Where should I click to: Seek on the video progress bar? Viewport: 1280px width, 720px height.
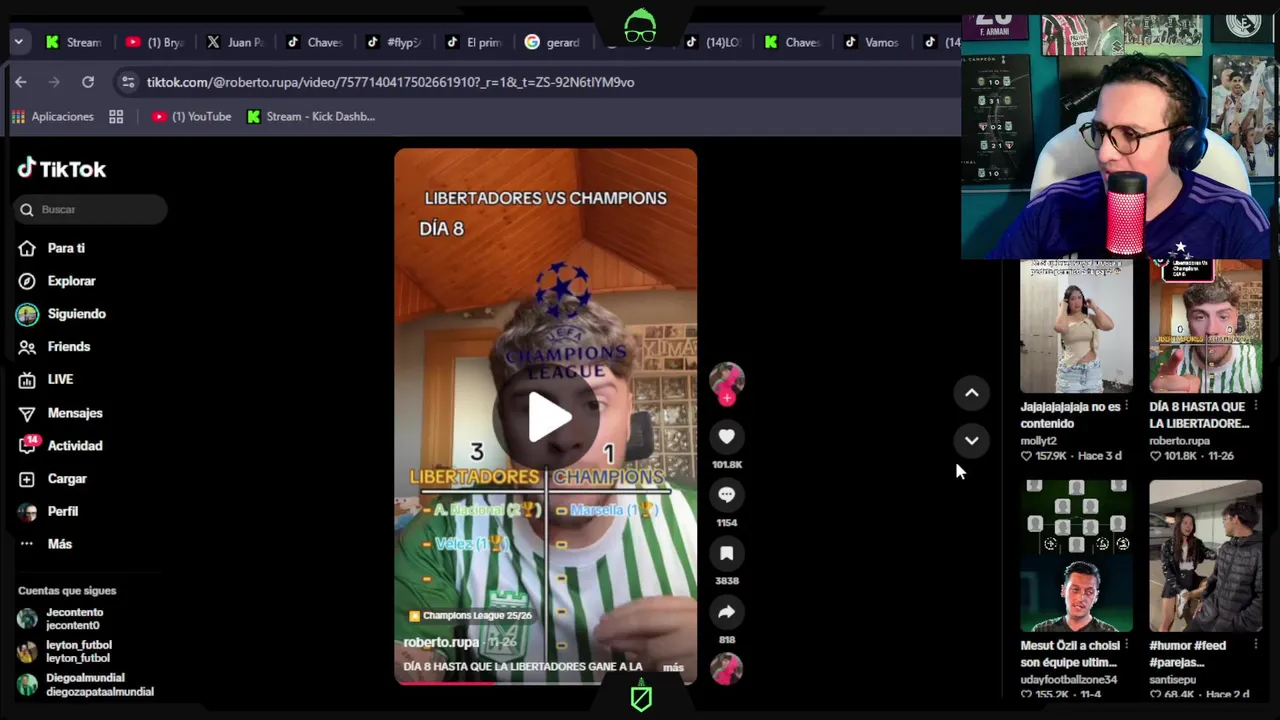545,683
